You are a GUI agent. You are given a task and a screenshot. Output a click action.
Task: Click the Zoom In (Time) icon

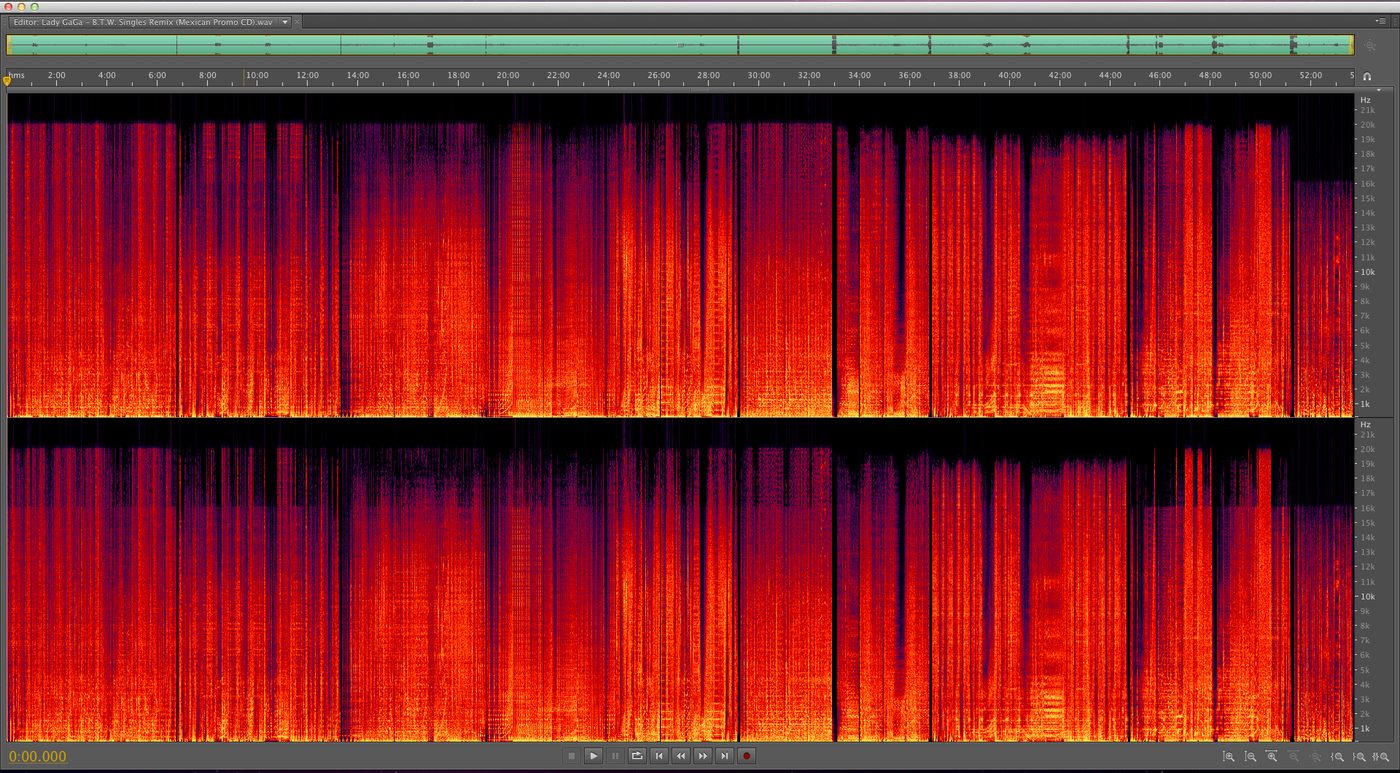click(1272, 757)
